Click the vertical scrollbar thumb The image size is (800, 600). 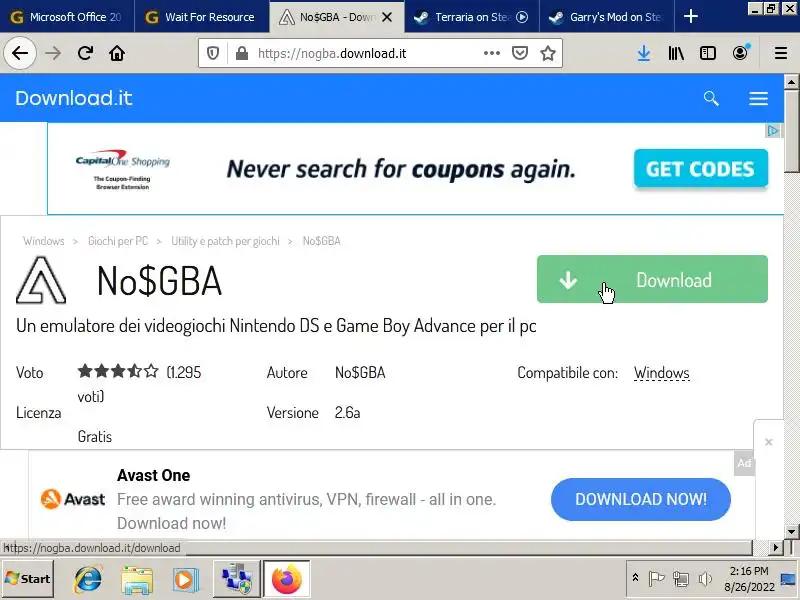791,132
